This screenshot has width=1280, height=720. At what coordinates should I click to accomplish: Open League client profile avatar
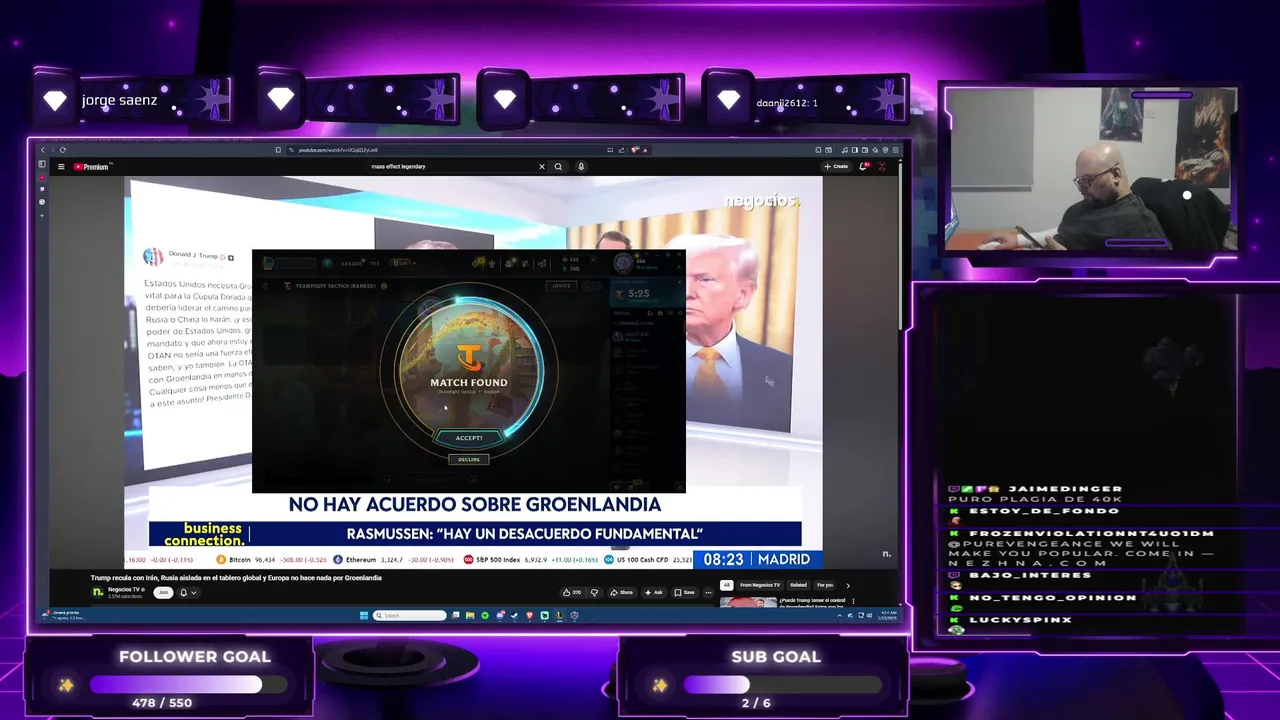pos(623,263)
